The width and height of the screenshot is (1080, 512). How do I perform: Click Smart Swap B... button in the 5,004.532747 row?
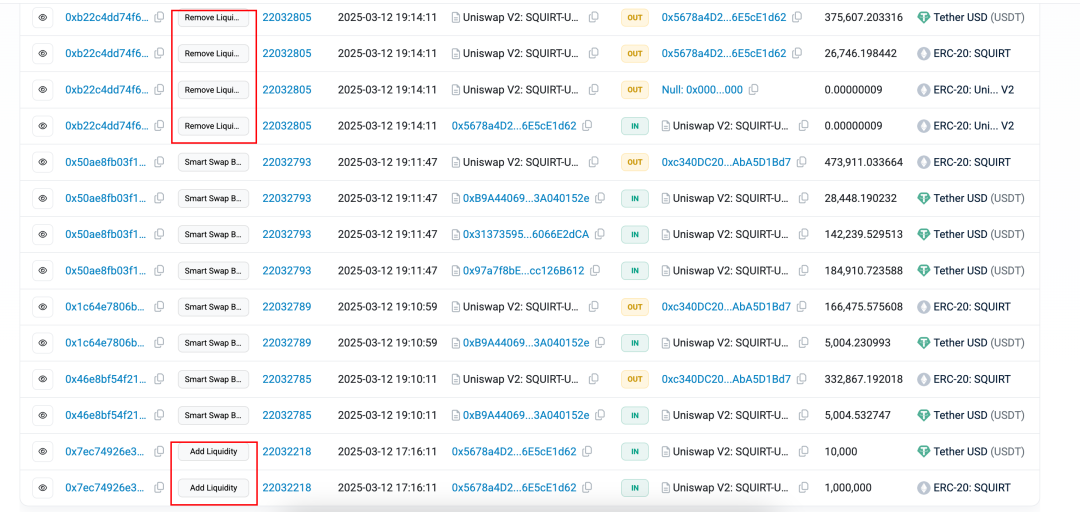[213, 416]
